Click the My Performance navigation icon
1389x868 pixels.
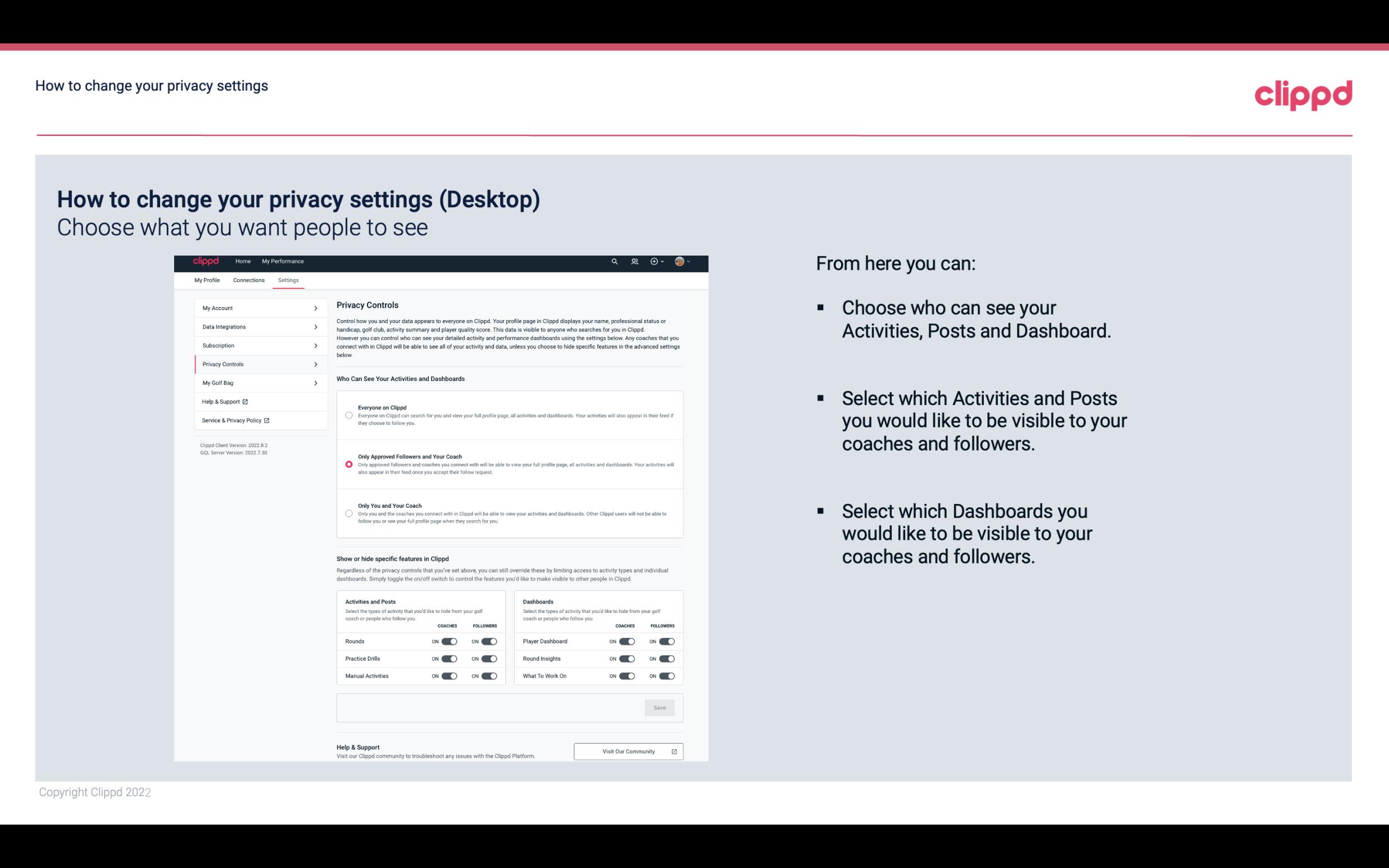click(x=283, y=261)
